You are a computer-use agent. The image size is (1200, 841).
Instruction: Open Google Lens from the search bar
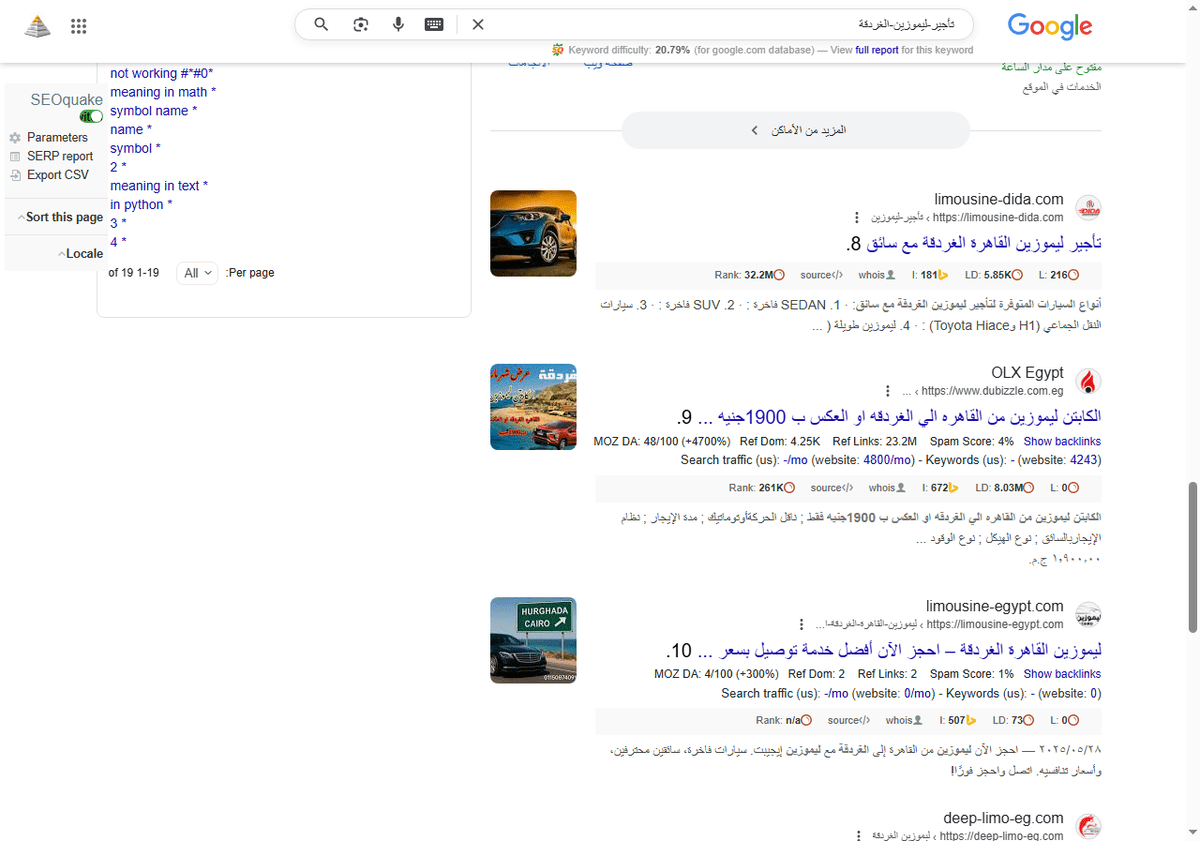pos(360,24)
